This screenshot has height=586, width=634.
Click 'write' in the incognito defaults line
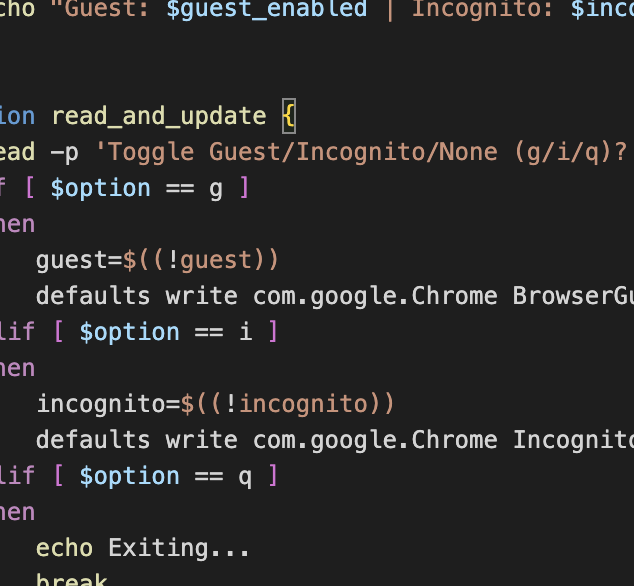coord(201,440)
